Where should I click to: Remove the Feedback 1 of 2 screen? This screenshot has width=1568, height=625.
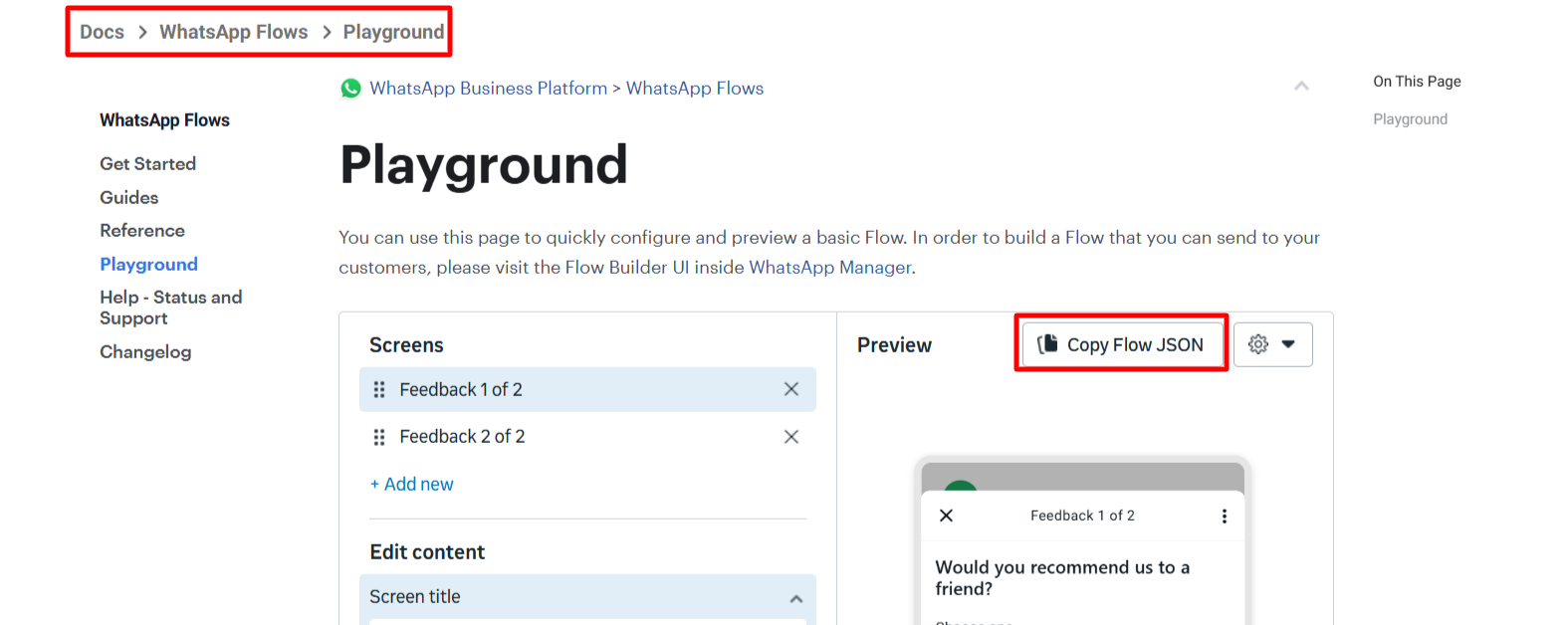(791, 389)
